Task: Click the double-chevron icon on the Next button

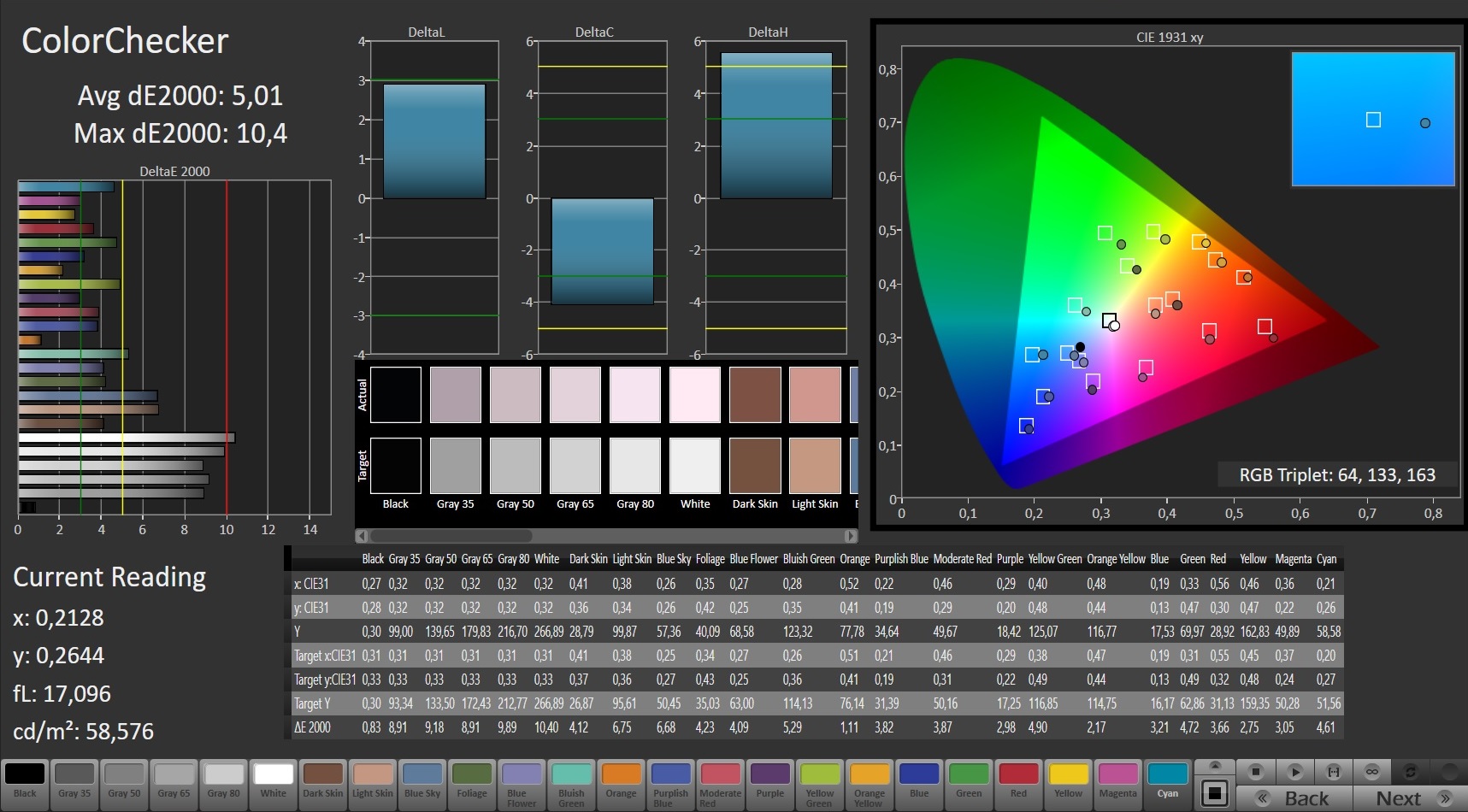Action: [1445, 798]
